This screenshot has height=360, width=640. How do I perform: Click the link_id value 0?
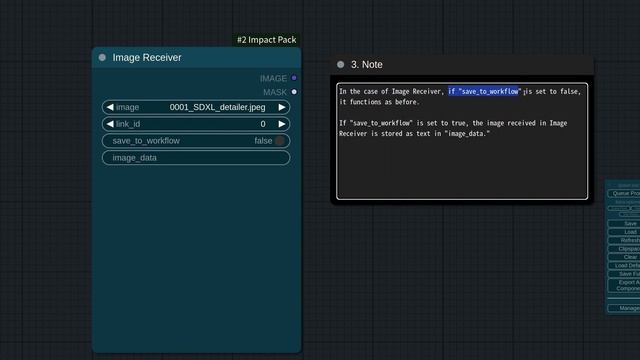[263, 124]
